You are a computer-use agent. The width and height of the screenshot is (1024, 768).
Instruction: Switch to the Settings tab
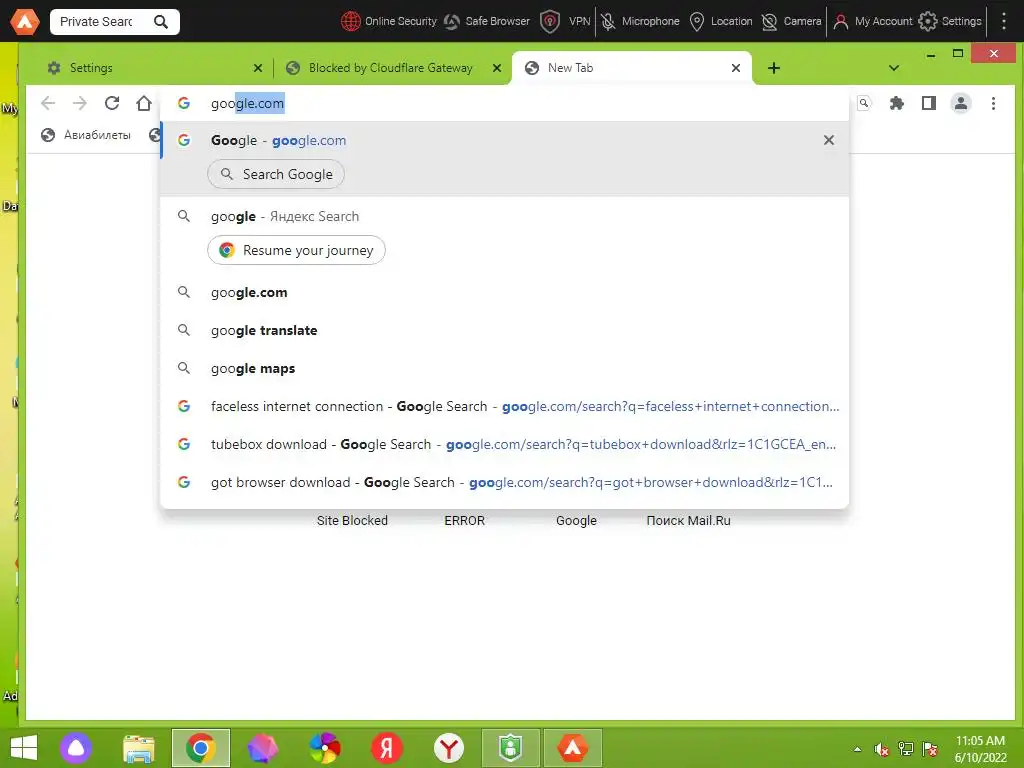pos(150,68)
